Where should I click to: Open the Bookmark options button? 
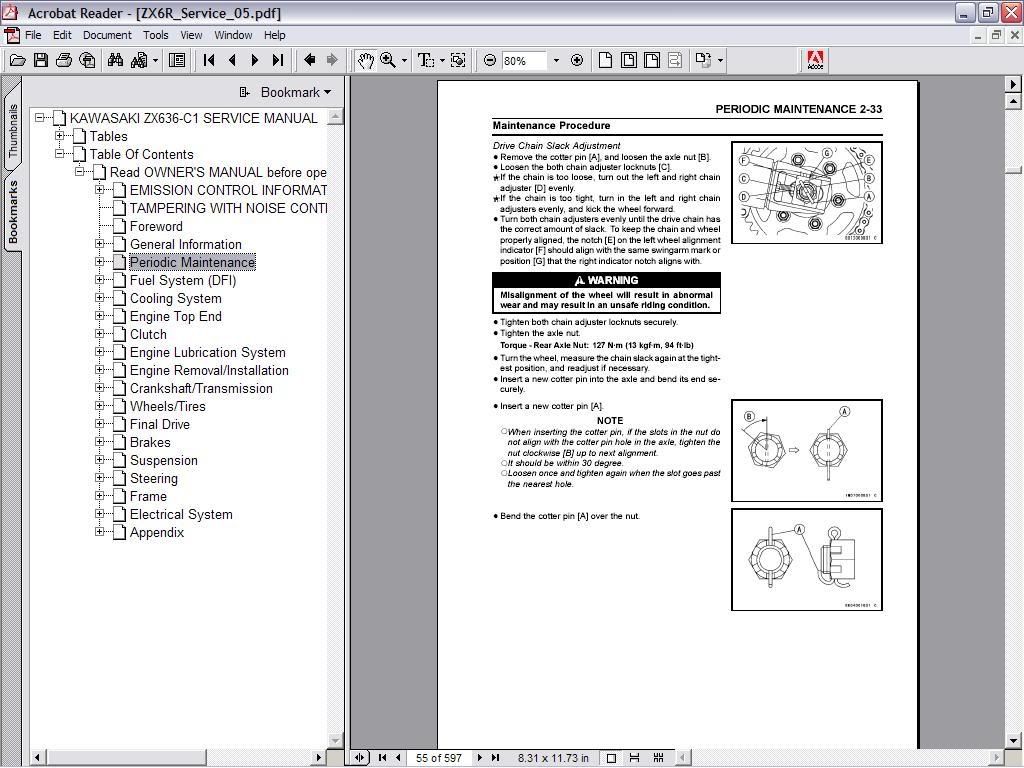pyautogui.click(x=287, y=92)
